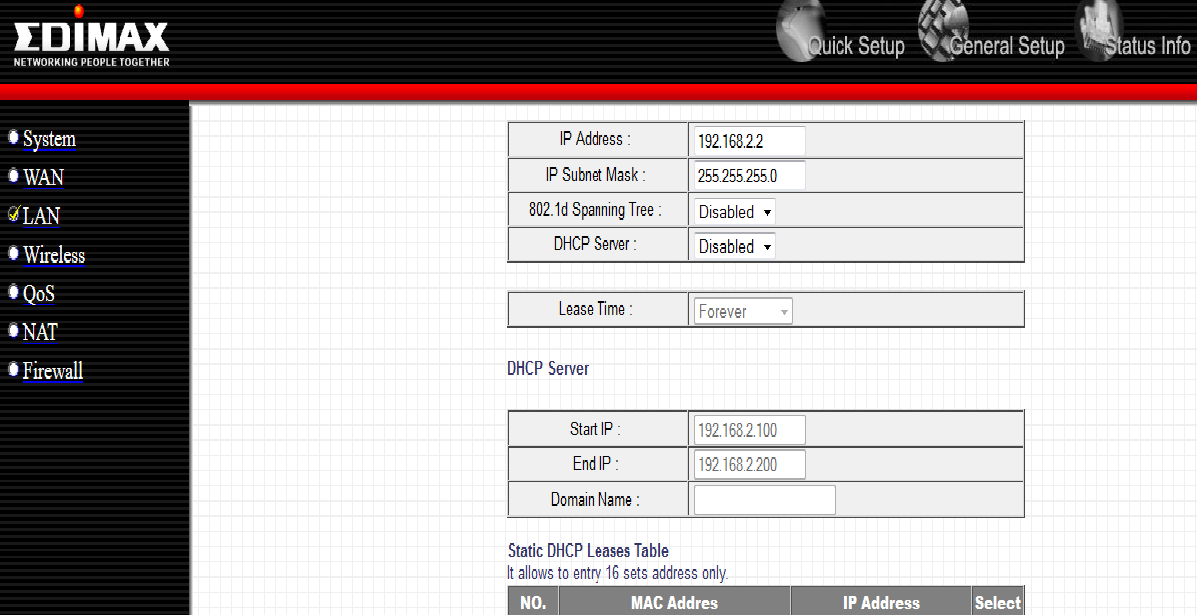
Task: Click the General Setup text label
Action: (1007, 46)
